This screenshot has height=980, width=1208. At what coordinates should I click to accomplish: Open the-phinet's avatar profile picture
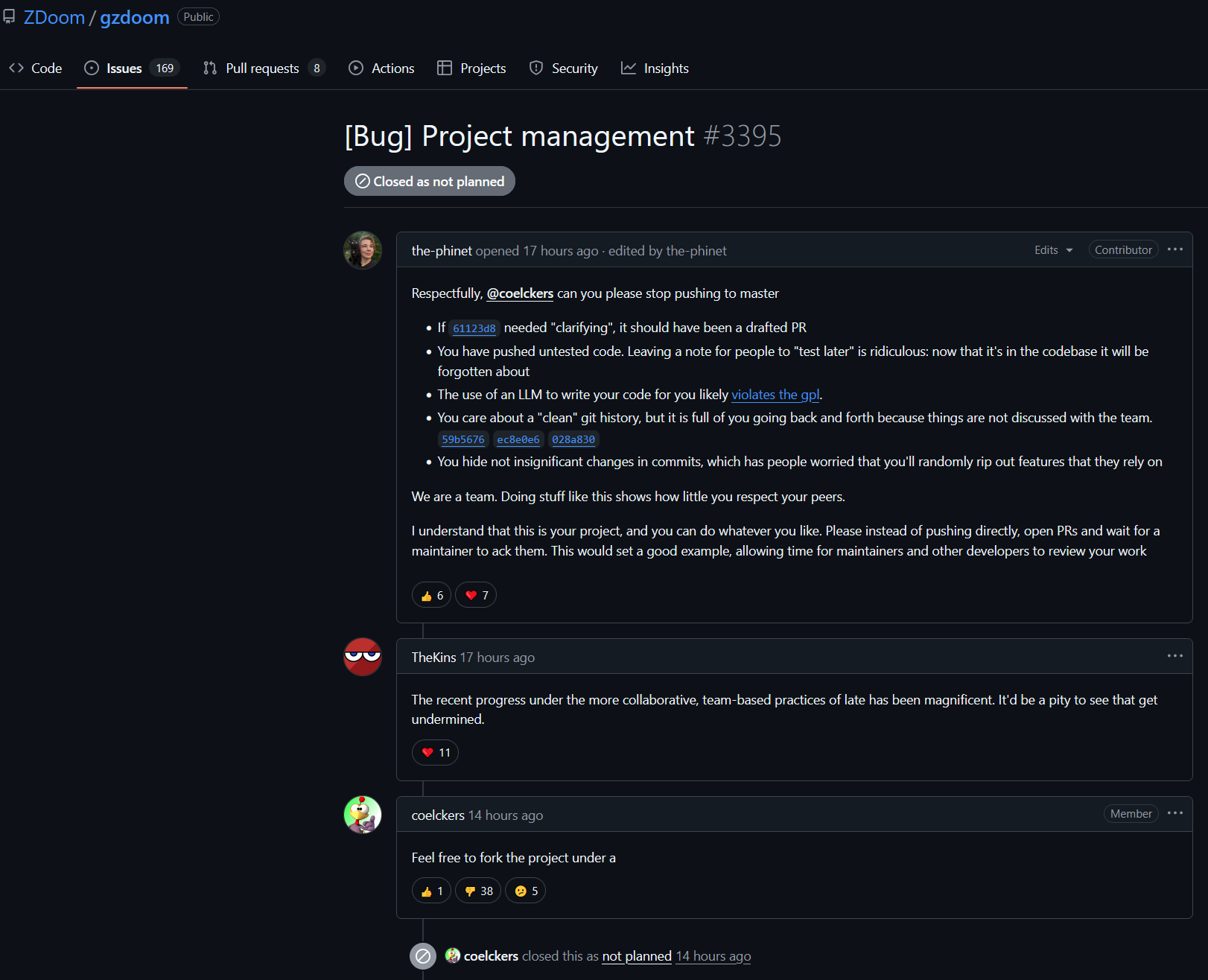tap(363, 250)
